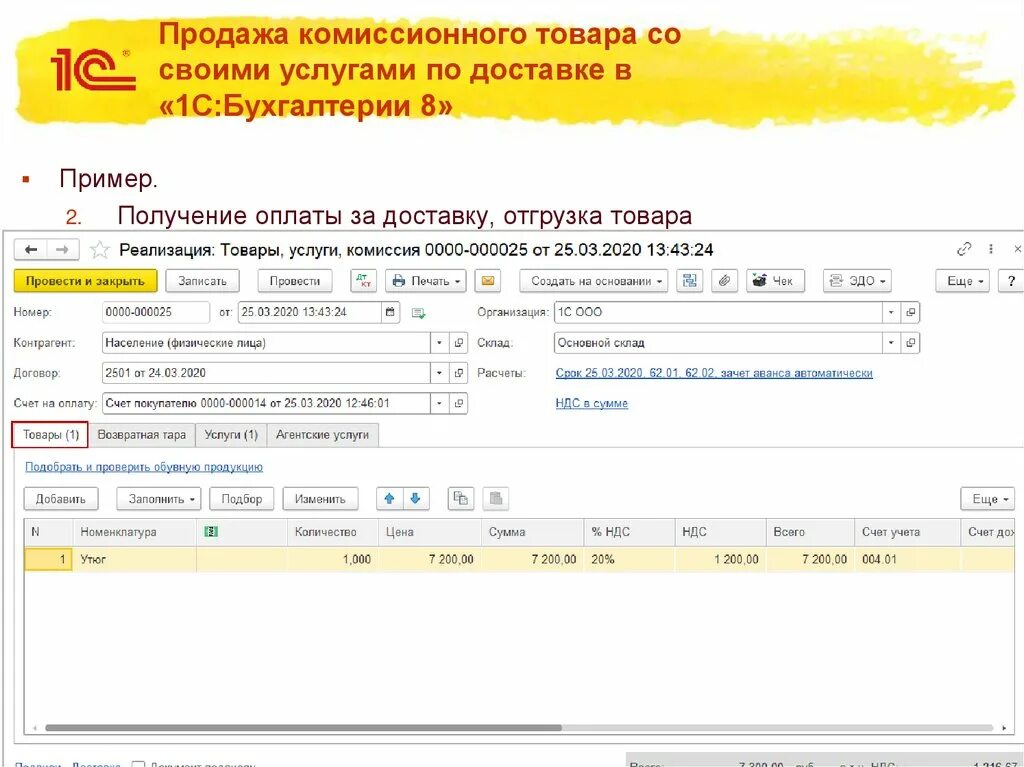Click the Чек cash register icon
Image resolution: width=1024 pixels, height=767 pixels.
pos(775,281)
